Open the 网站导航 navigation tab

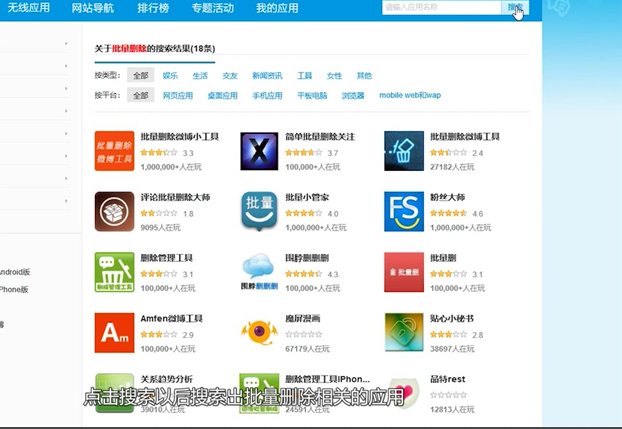click(x=92, y=8)
